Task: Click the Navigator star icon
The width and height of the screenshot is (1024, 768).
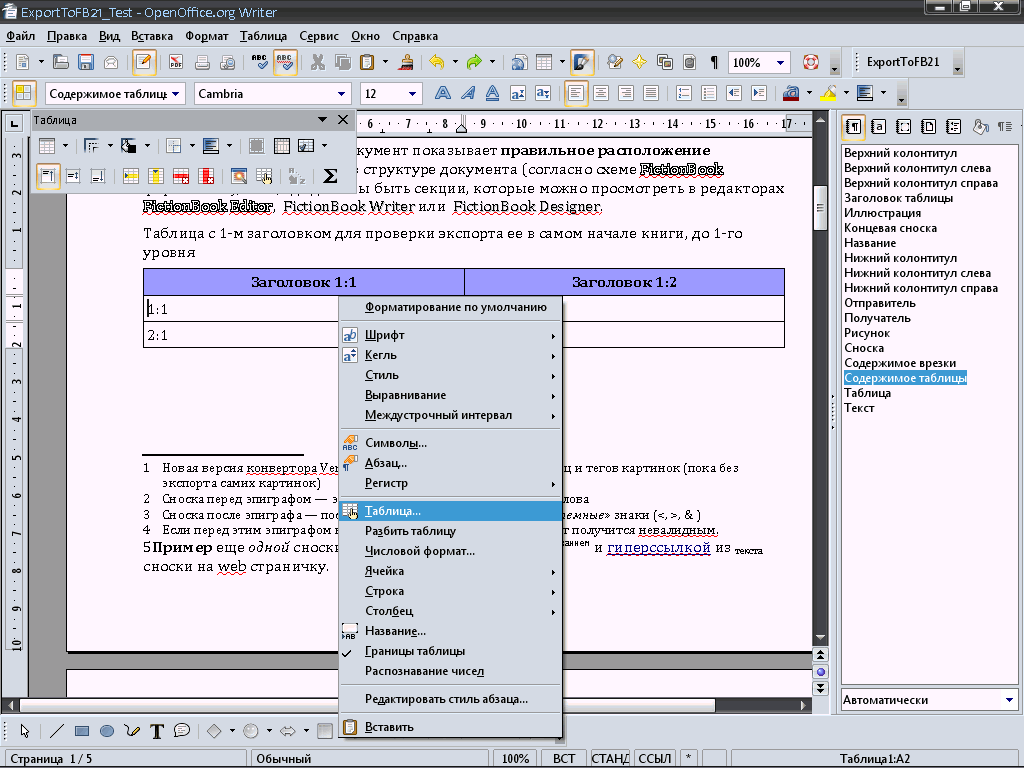Action: (639, 62)
